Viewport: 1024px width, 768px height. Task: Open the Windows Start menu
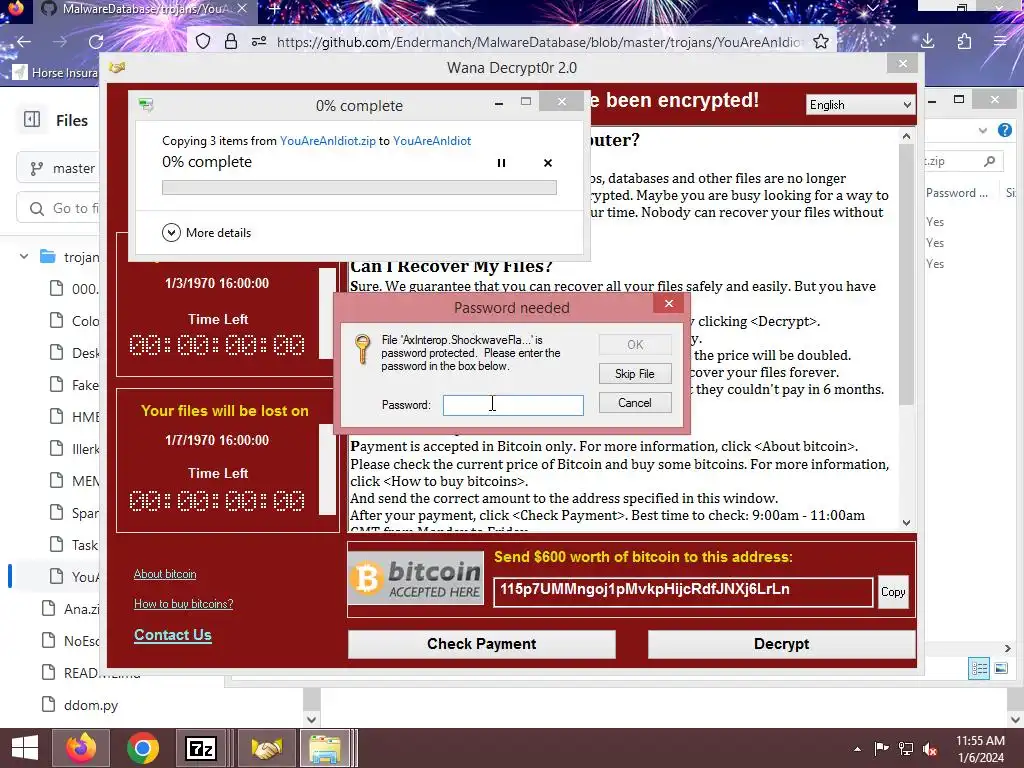25,748
